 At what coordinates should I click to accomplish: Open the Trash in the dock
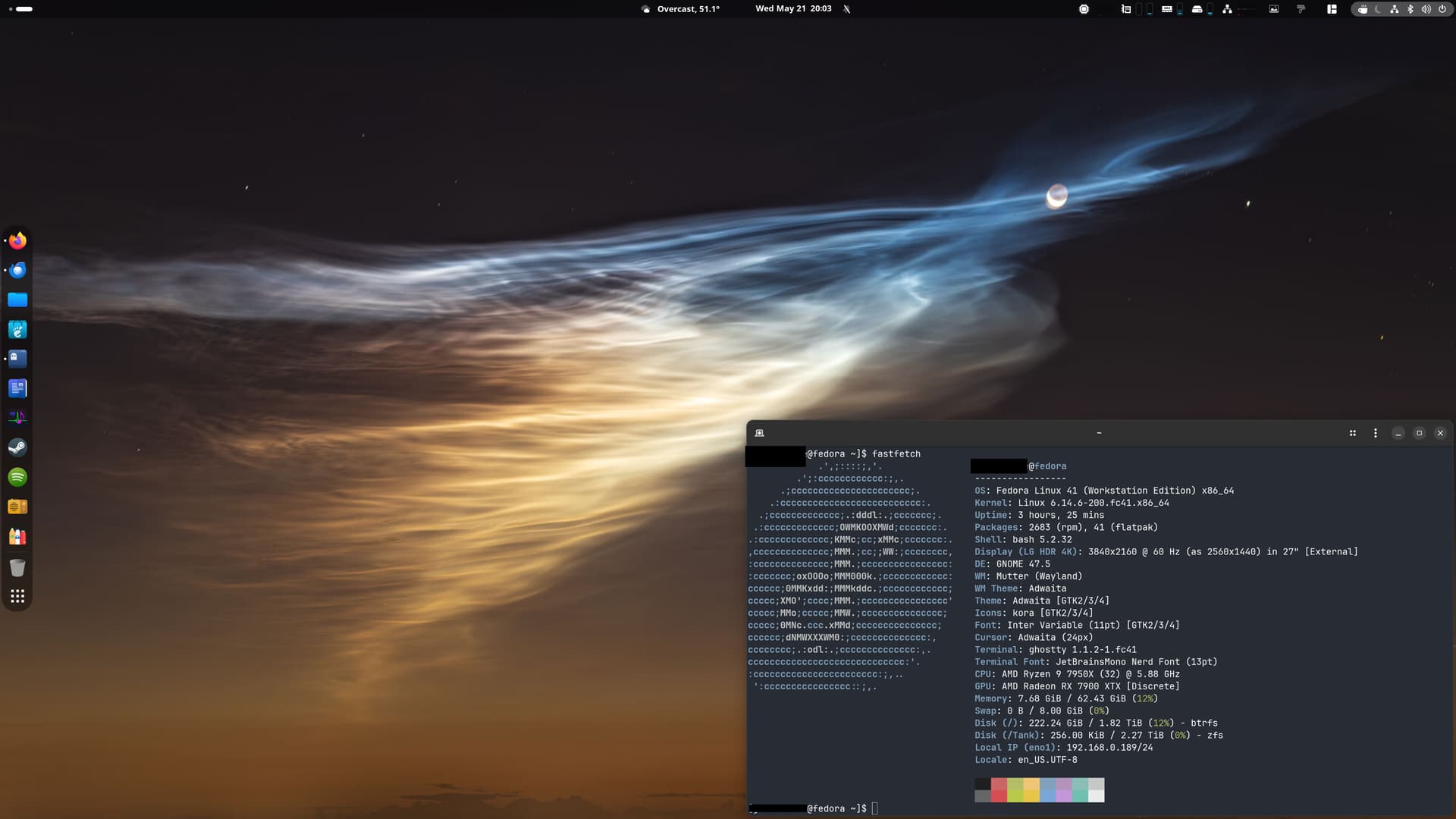17,567
